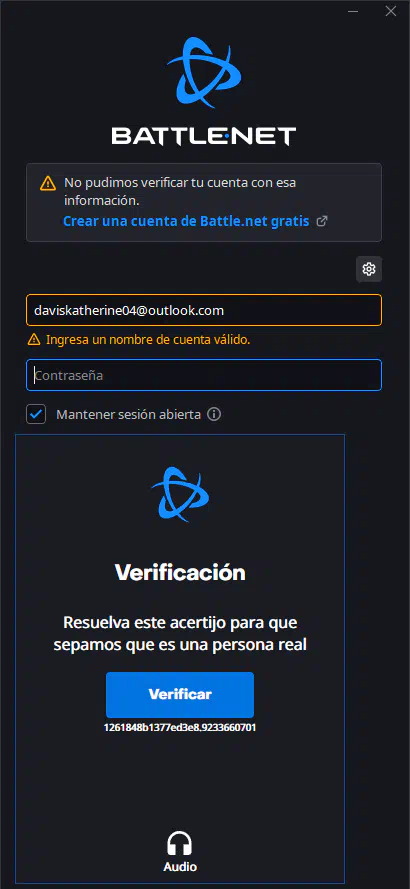Click the orange warning icon under the email field
The width and height of the screenshot is (410, 889).
tap(34, 340)
